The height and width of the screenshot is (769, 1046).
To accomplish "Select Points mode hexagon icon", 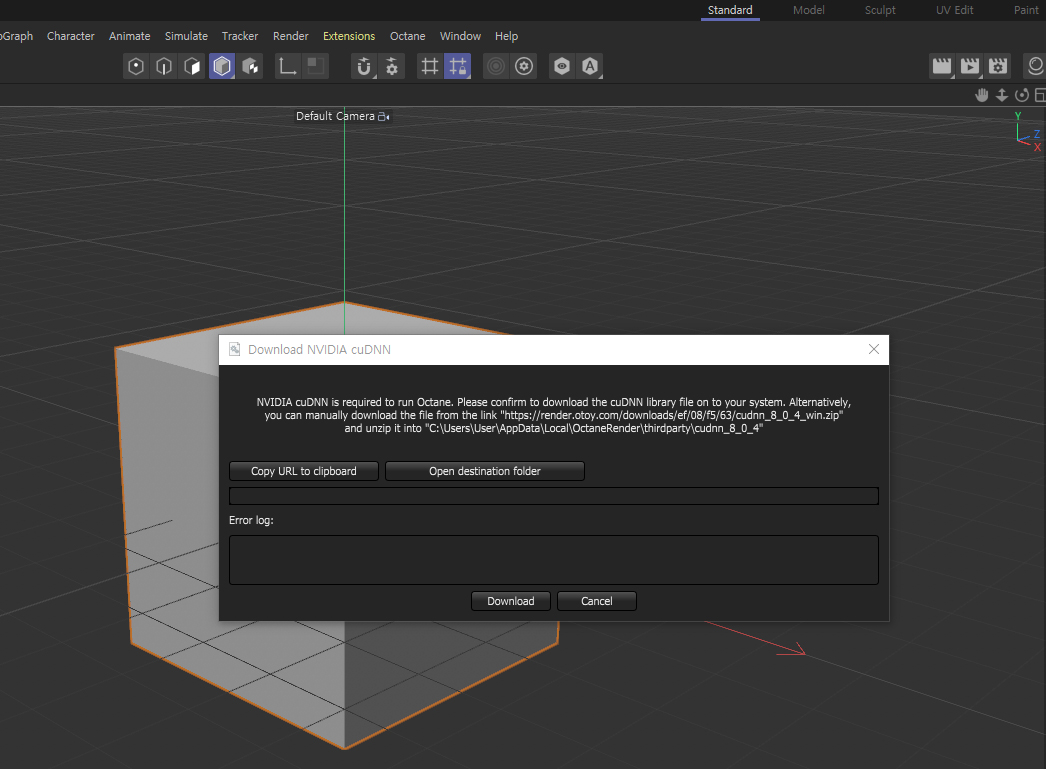I will coord(135,66).
